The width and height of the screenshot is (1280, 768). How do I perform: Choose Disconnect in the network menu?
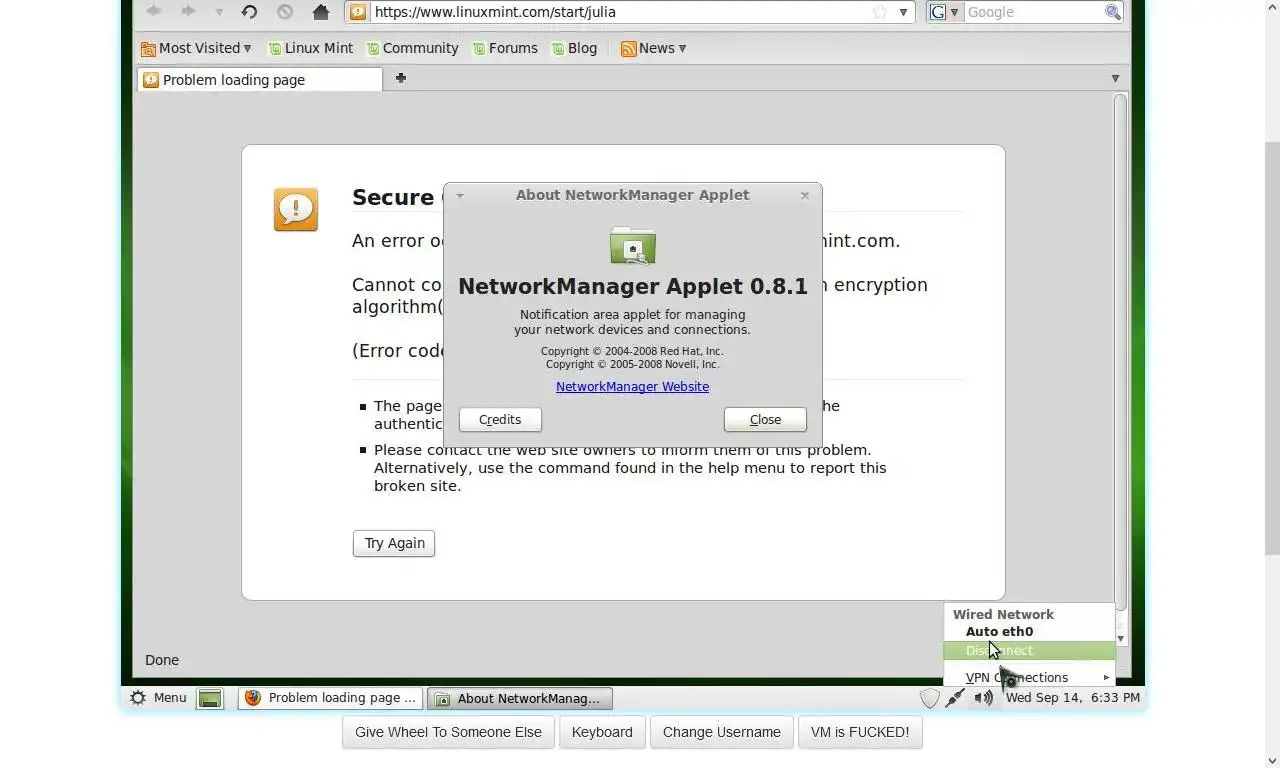coord(1030,651)
